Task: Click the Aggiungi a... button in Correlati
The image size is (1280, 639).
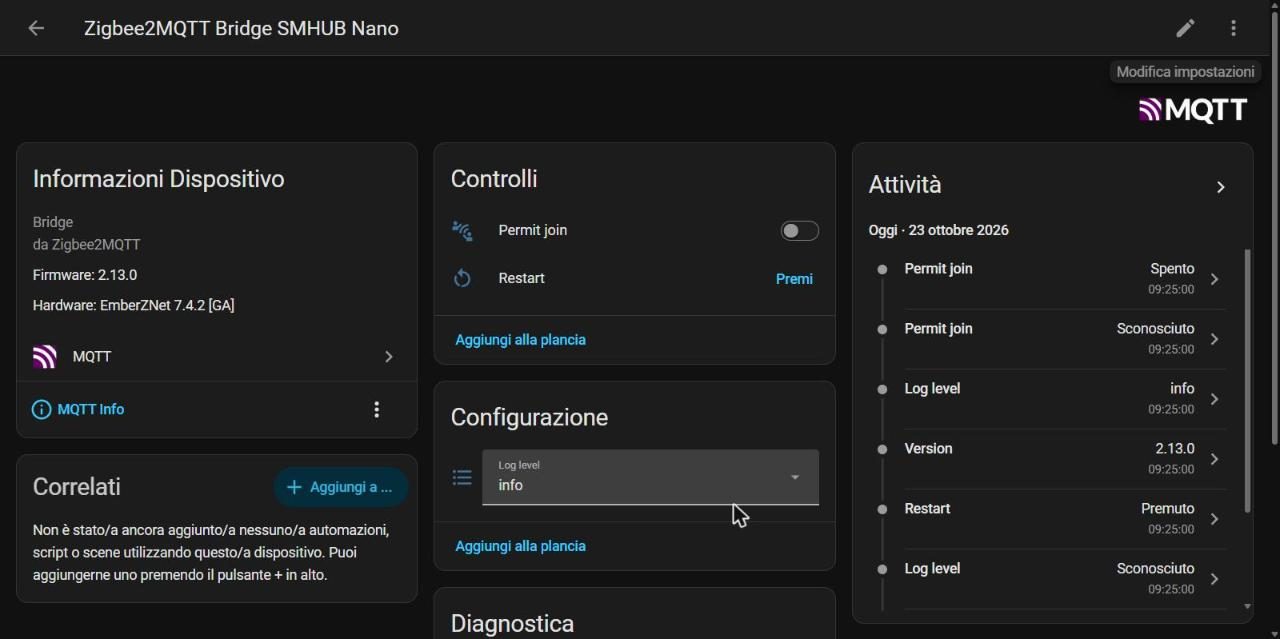Action: pyautogui.click(x=341, y=487)
